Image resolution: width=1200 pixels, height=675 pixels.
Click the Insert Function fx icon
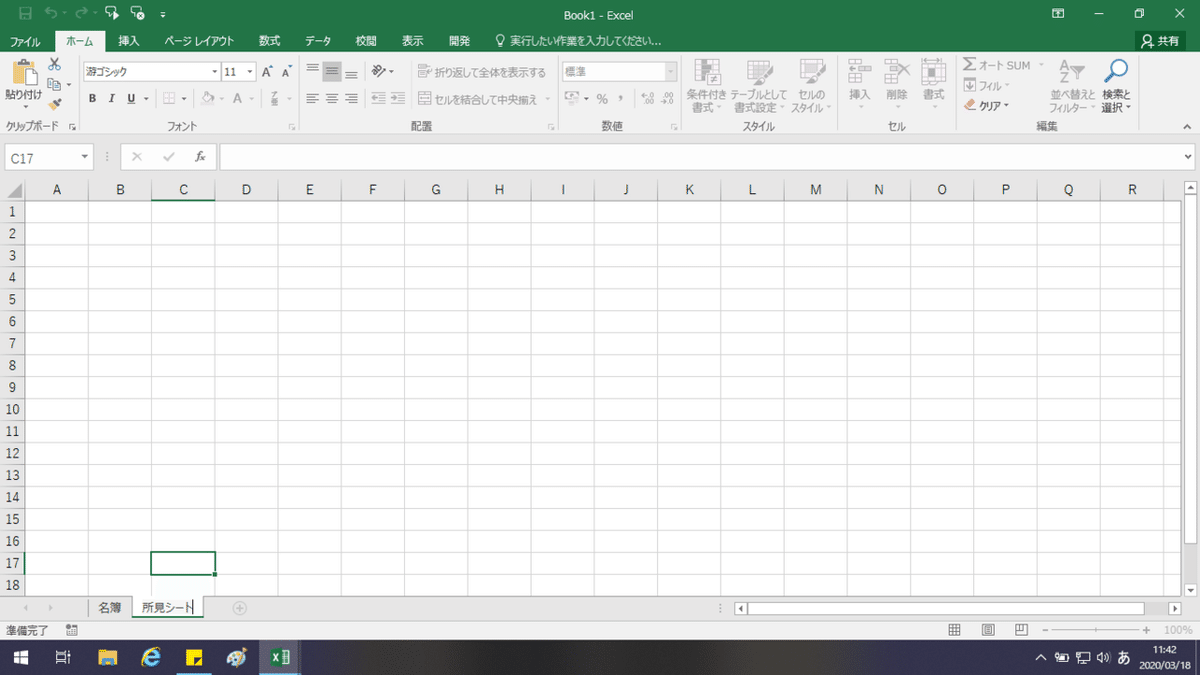(x=200, y=157)
